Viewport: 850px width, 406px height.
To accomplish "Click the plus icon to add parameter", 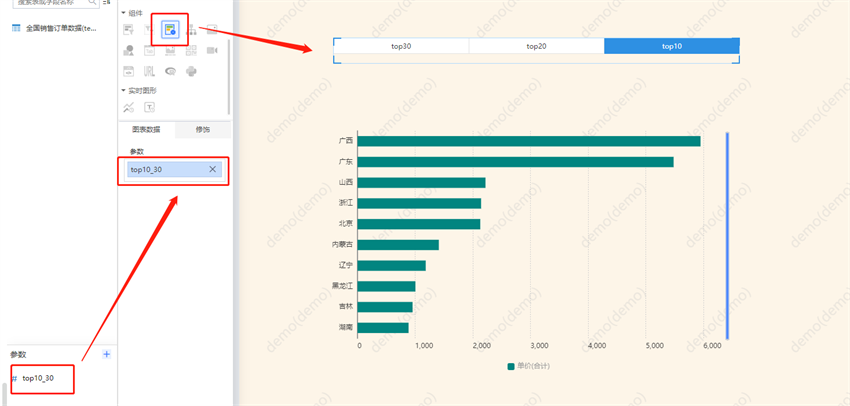I will (x=107, y=355).
